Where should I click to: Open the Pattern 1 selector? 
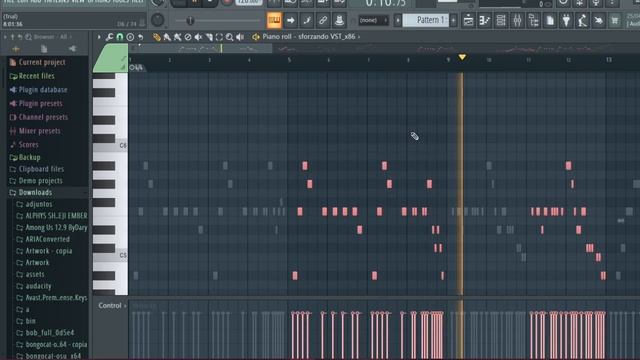[x=427, y=20]
